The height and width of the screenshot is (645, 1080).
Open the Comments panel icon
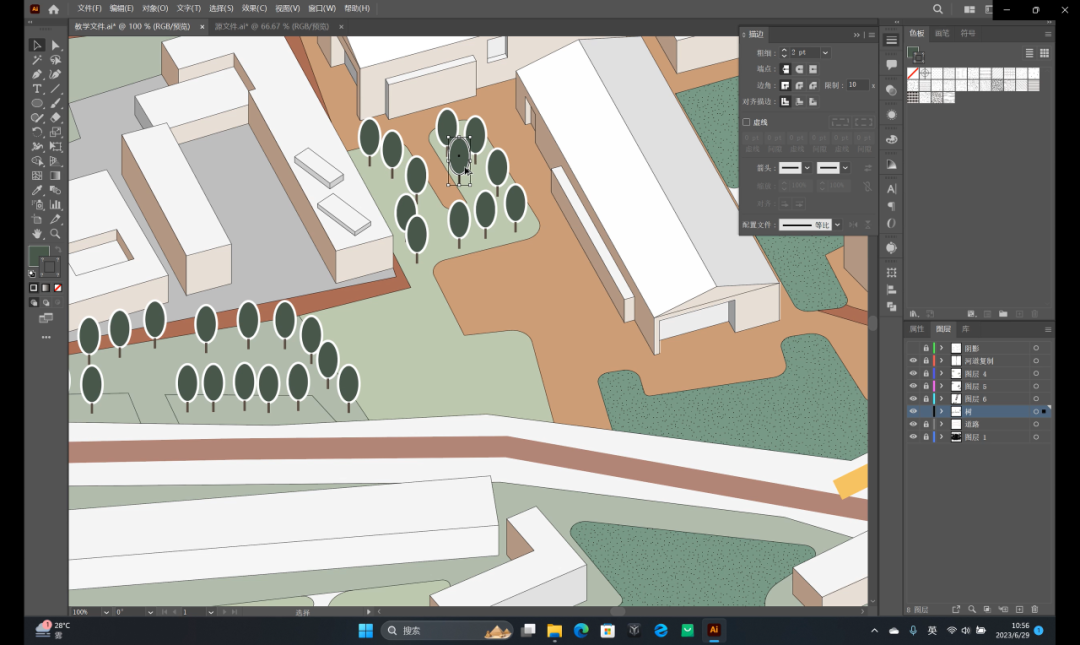click(x=892, y=65)
